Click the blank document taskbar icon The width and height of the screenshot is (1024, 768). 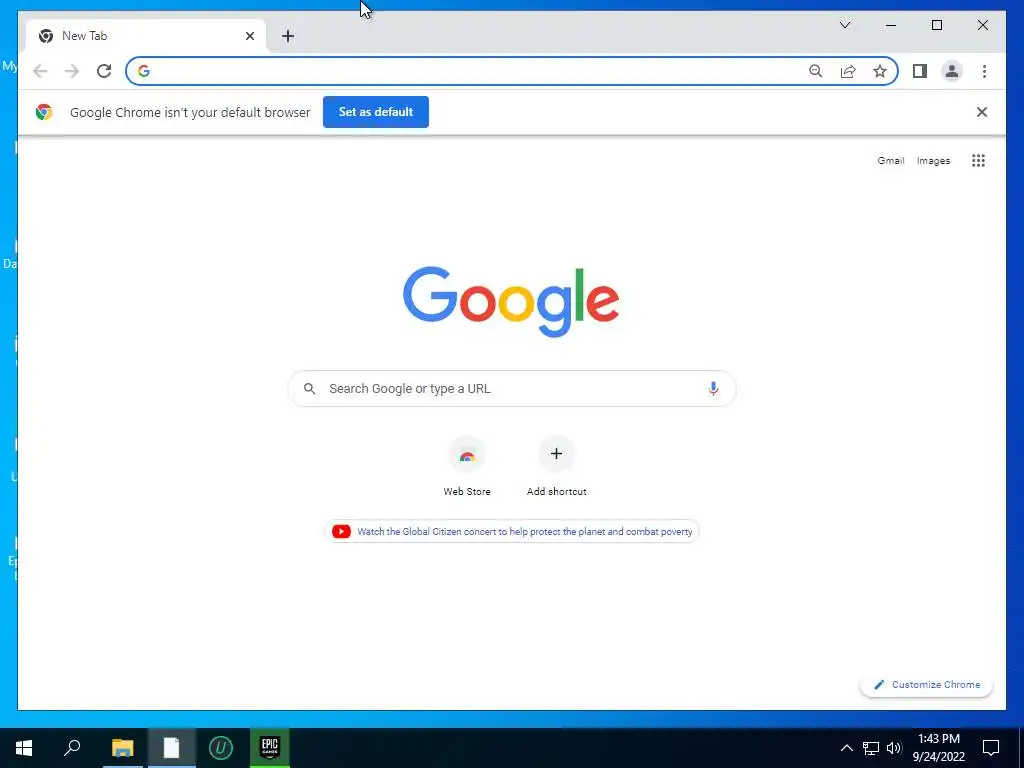[171, 748]
